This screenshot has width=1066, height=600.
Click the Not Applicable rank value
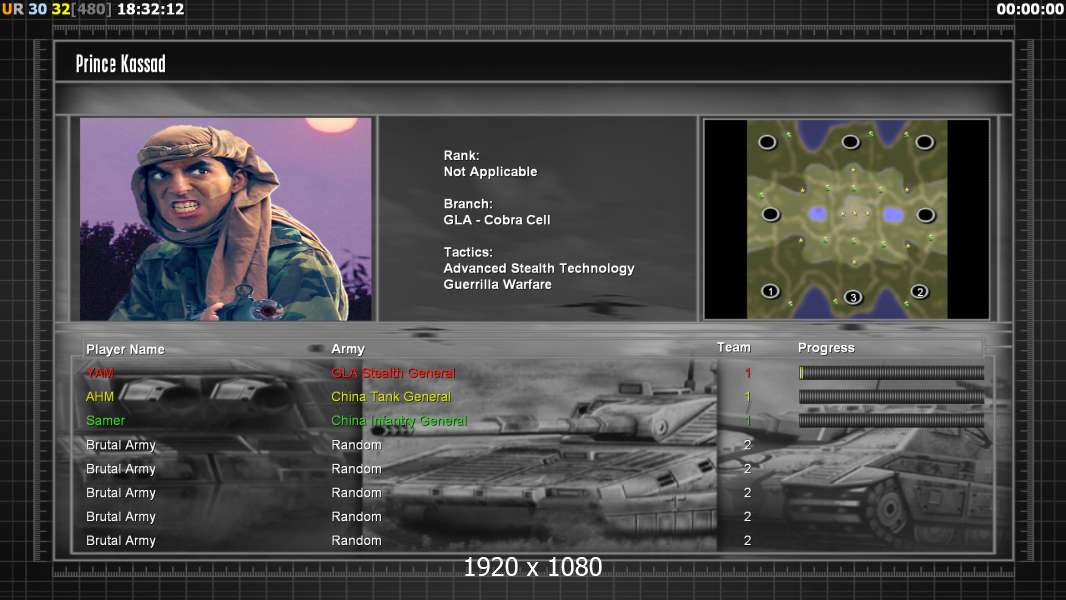point(490,172)
